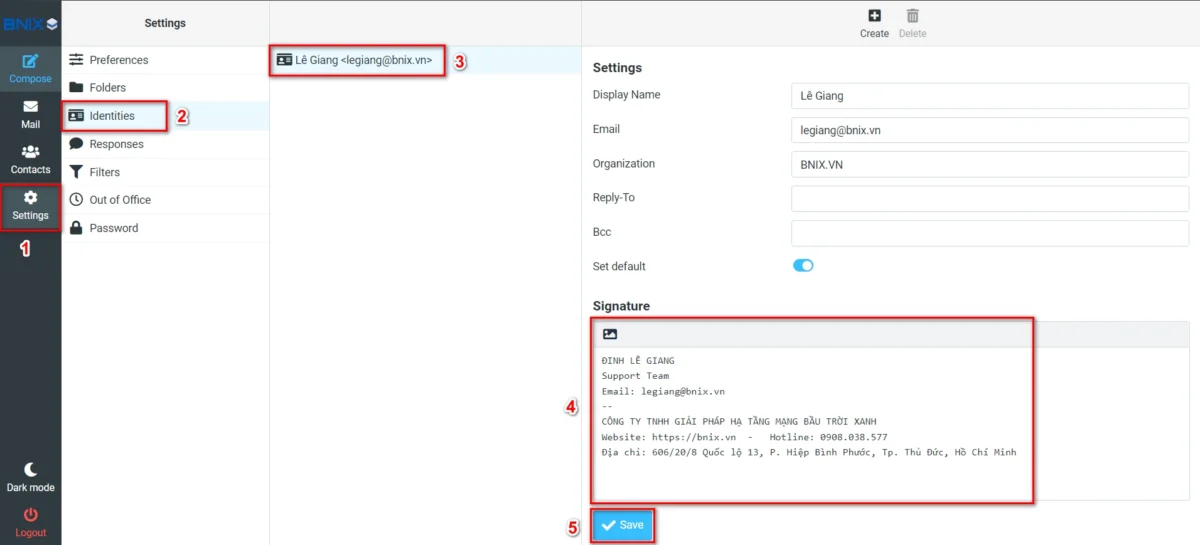1200x545 pixels.
Task: Open the Folders settings
Action: pos(166,88)
